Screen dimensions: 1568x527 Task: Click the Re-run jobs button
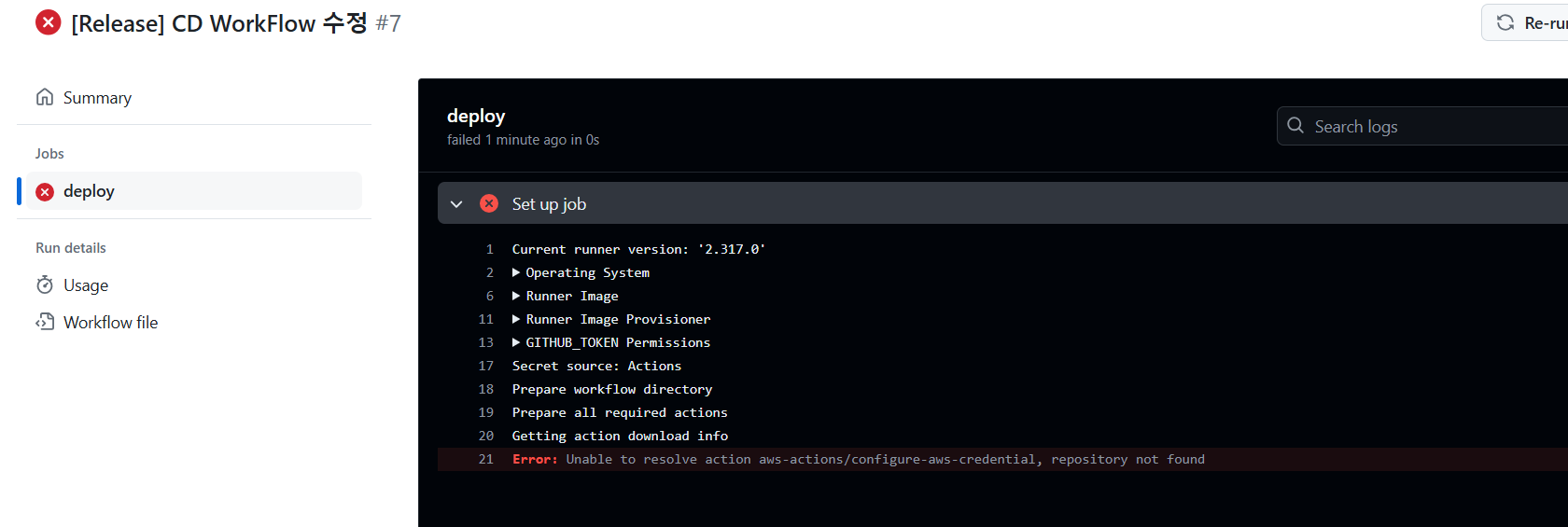(1525, 22)
